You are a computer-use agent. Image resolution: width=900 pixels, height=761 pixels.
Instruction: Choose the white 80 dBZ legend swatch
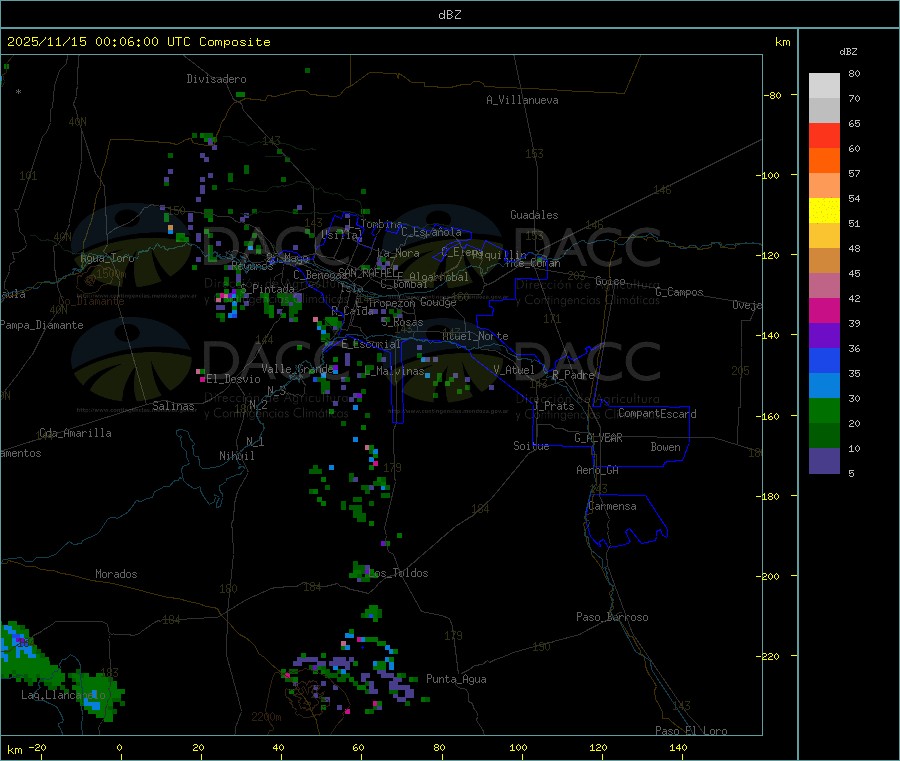pyautogui.click(x=824, y=86)
